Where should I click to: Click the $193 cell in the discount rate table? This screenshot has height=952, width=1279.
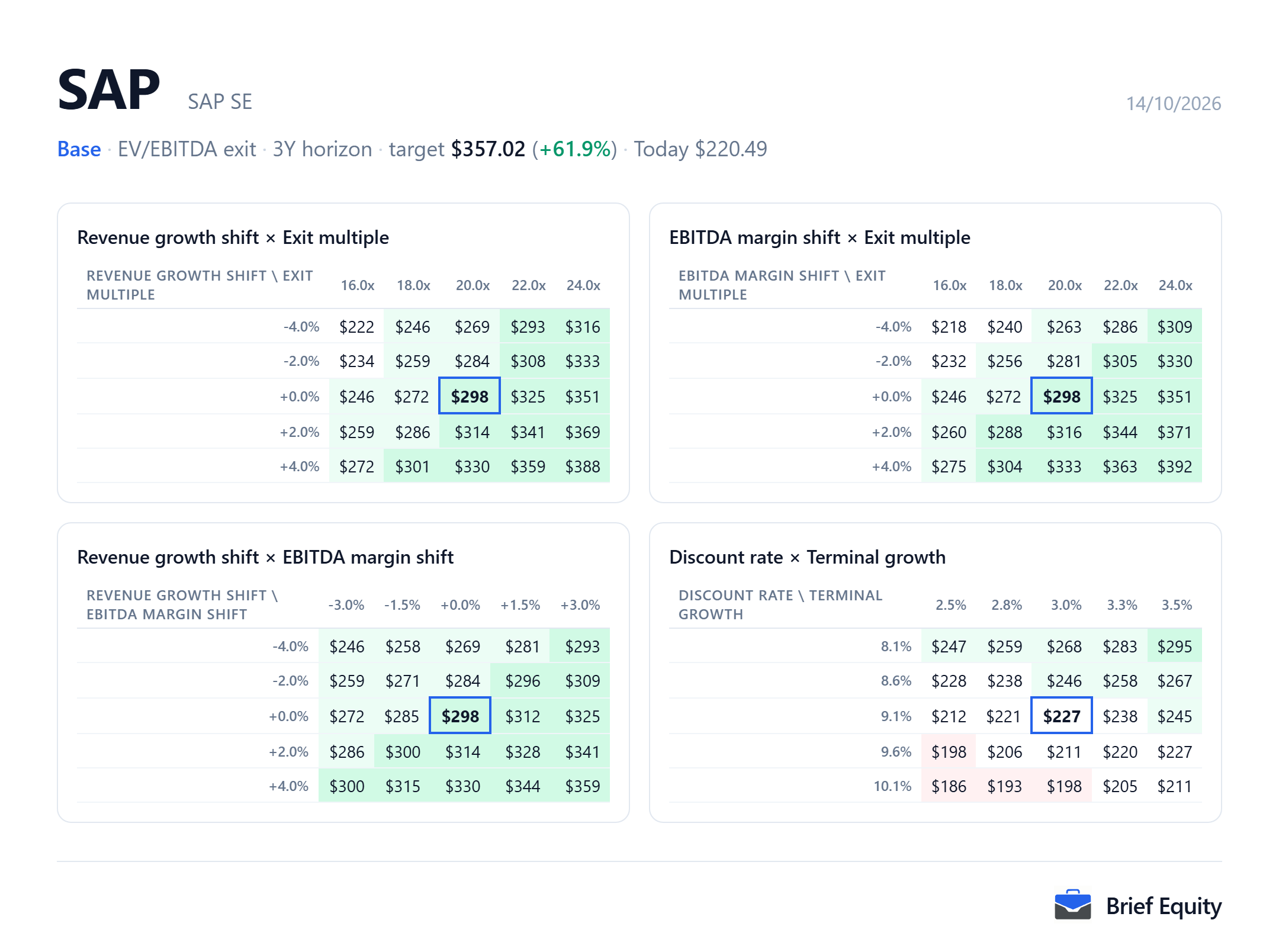tap(1004, 786)
